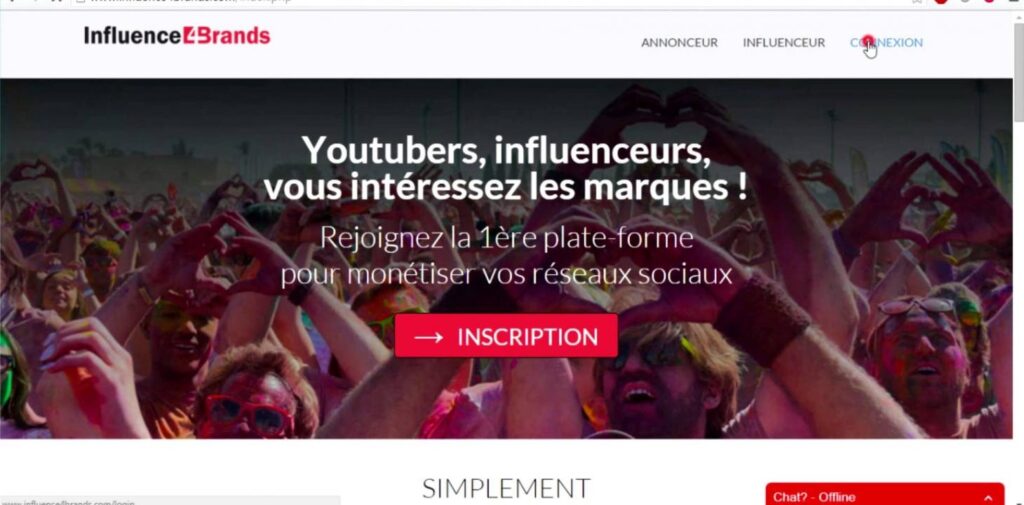
Task: Open the ANNONCEUR menu item
Action: pos(679,42)
